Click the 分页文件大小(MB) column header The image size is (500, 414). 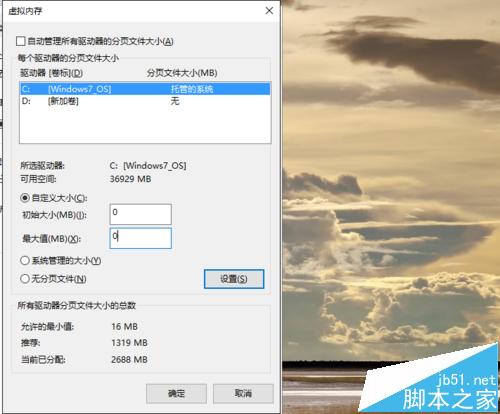[x=182, y=73]
